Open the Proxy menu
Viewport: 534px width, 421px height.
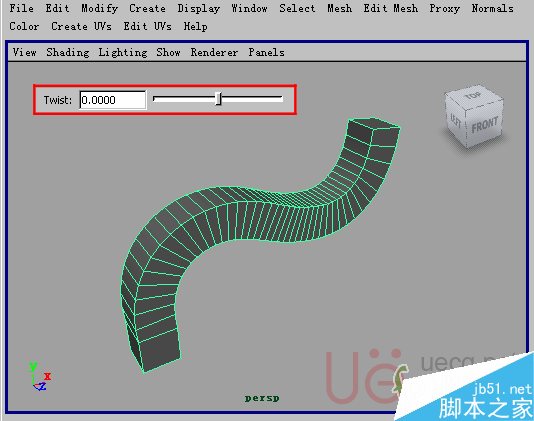click(444, 9)
